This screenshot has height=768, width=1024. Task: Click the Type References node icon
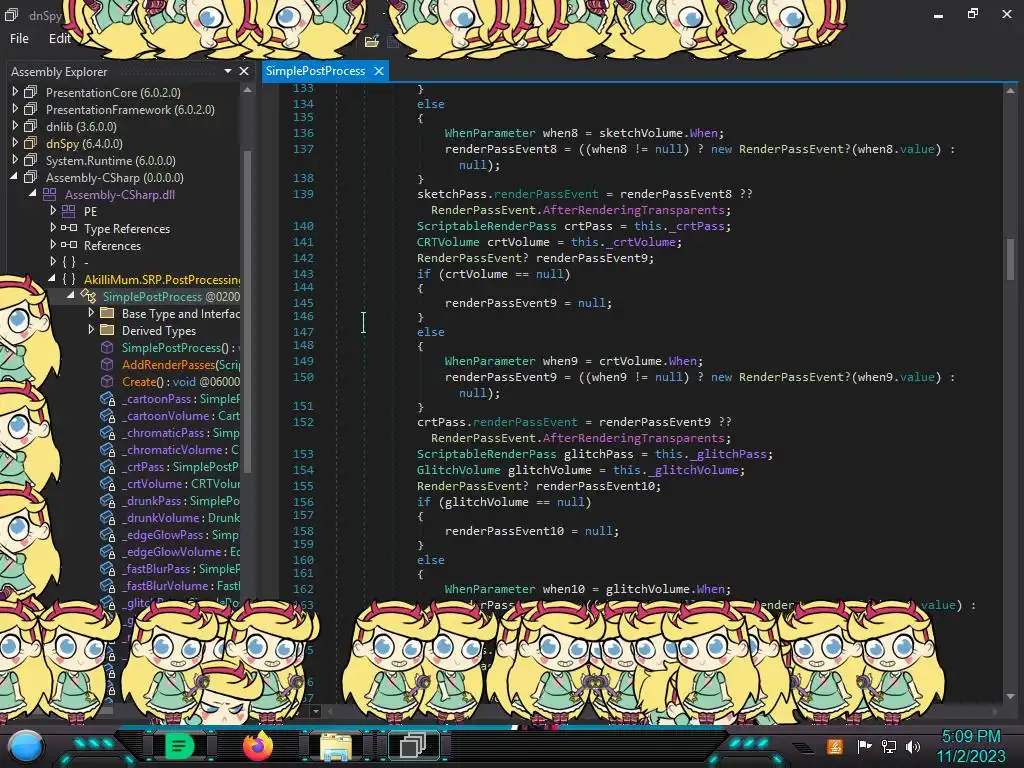point(69,229)
